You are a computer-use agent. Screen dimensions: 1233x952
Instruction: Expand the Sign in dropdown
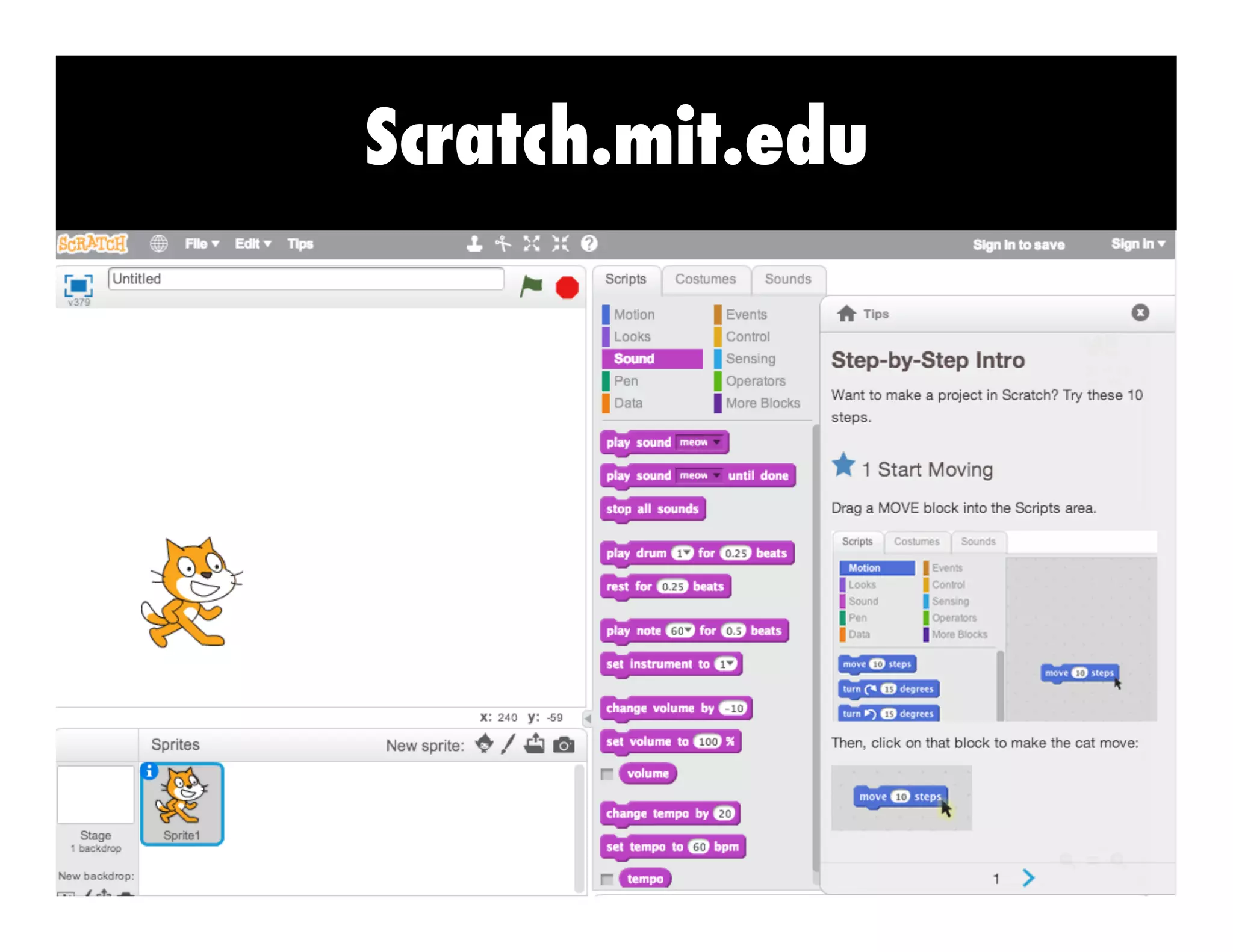pos(1138,244)
